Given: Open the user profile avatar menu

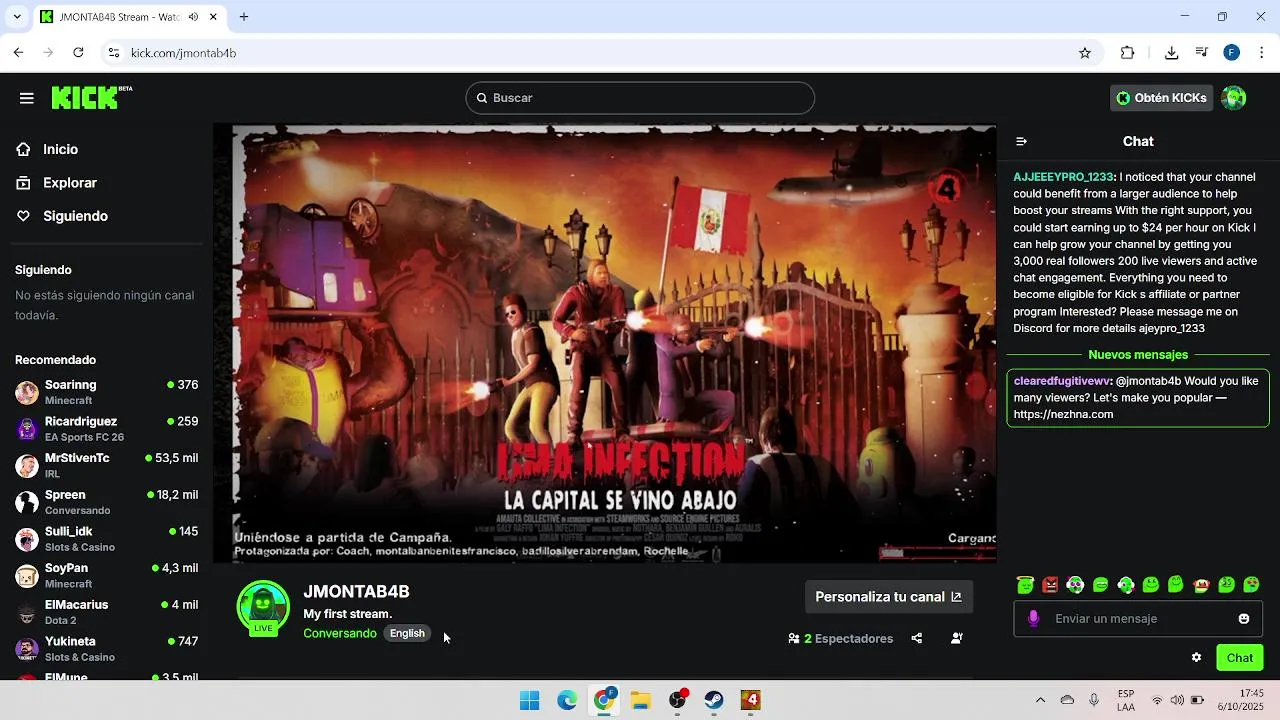Looking at the screenshot, I should [x=1234, y=98].
